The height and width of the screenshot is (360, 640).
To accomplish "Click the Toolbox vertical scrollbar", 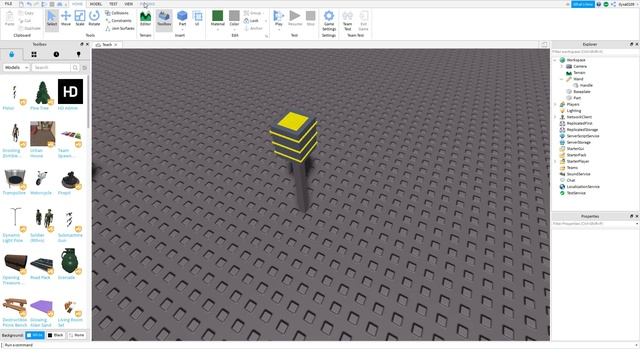I will [88, 102].
